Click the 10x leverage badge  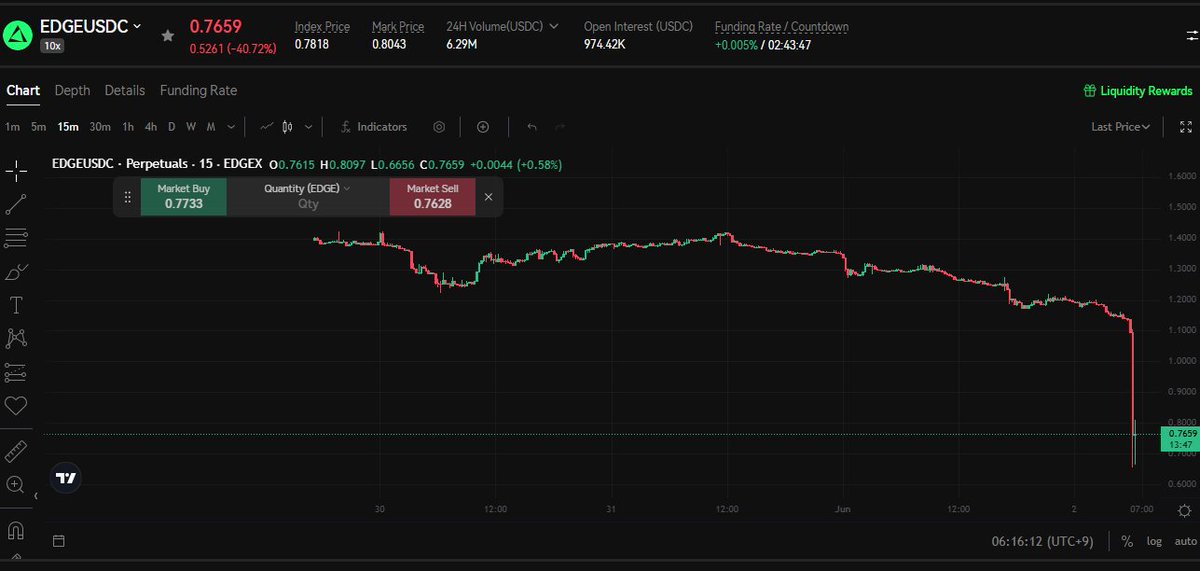[51, 45]
